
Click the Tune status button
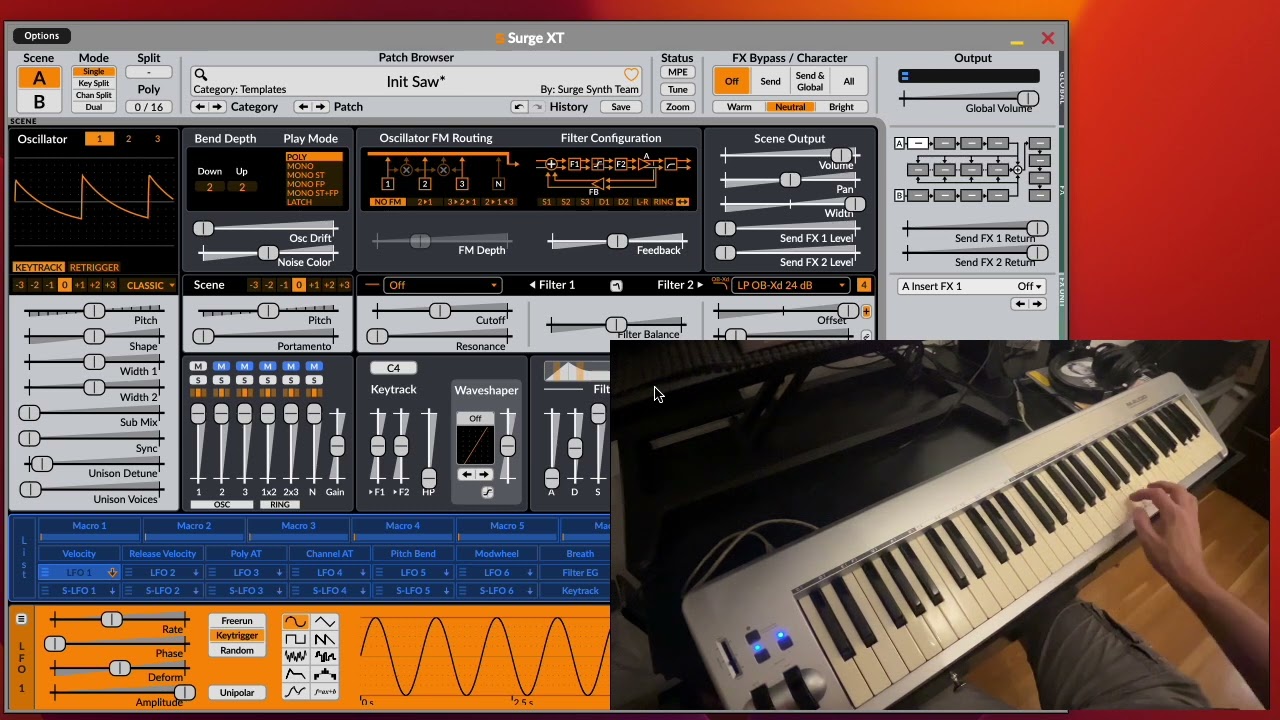pyautogui.click(x=677, y=90)
